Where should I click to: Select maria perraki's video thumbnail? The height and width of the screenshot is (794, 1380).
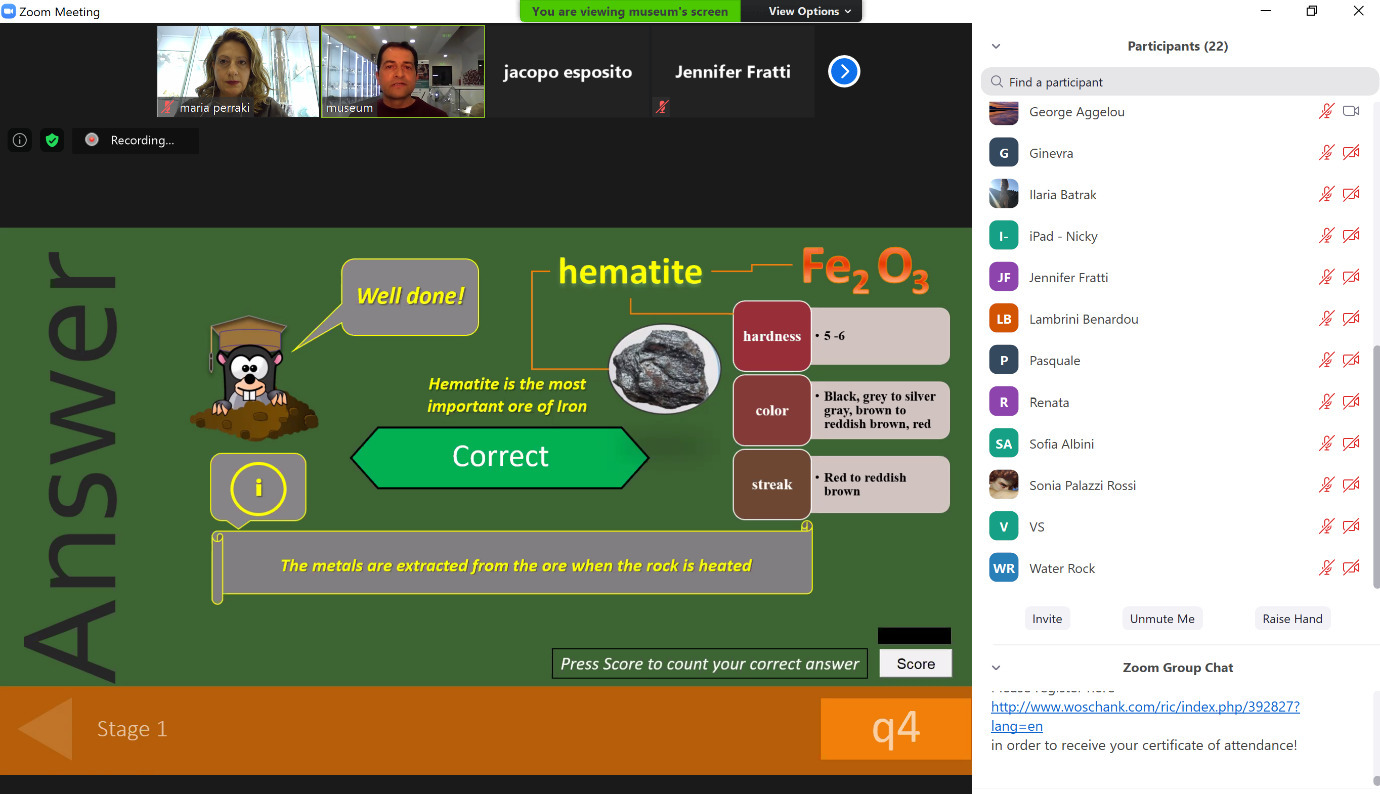coord(238,72)
